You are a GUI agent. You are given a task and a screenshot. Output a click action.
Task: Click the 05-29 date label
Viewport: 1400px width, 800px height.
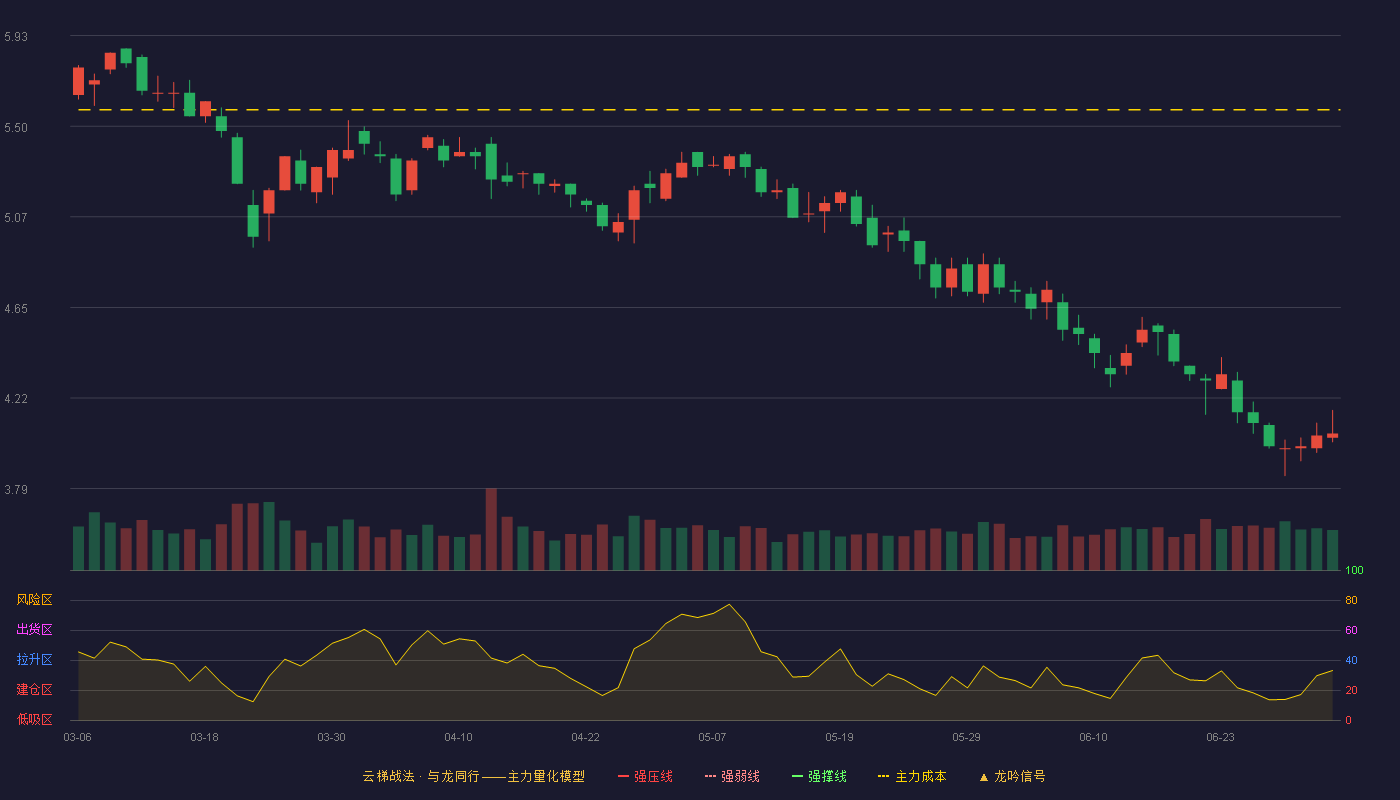tap(966, 737)
